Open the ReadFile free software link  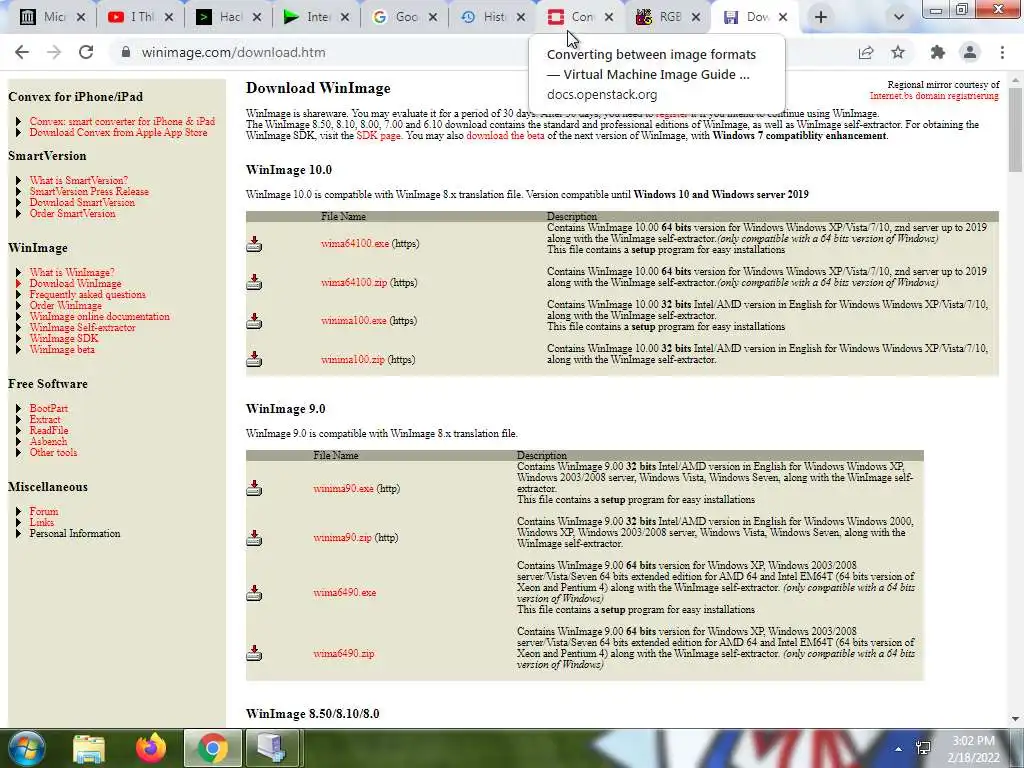pos(48,430)
